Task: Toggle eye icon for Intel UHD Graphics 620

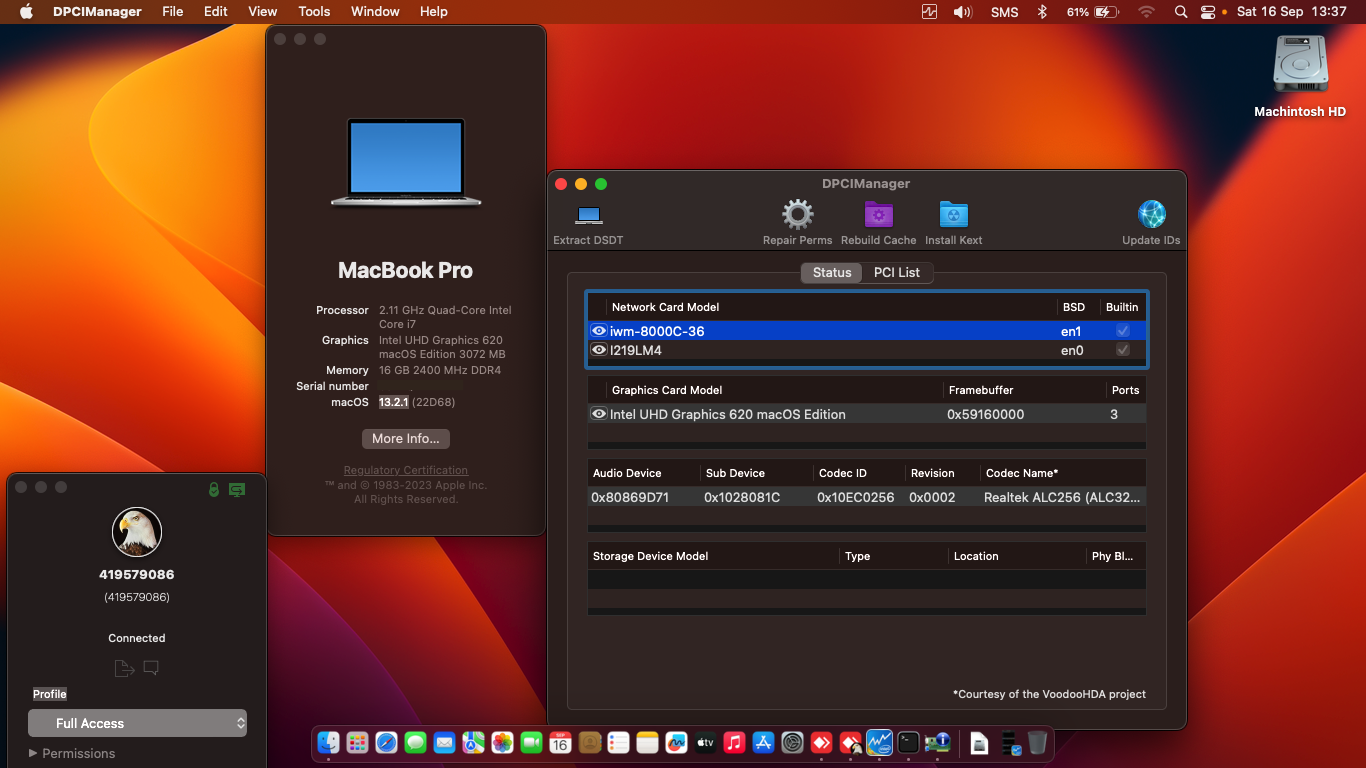Action: (599, 414)
